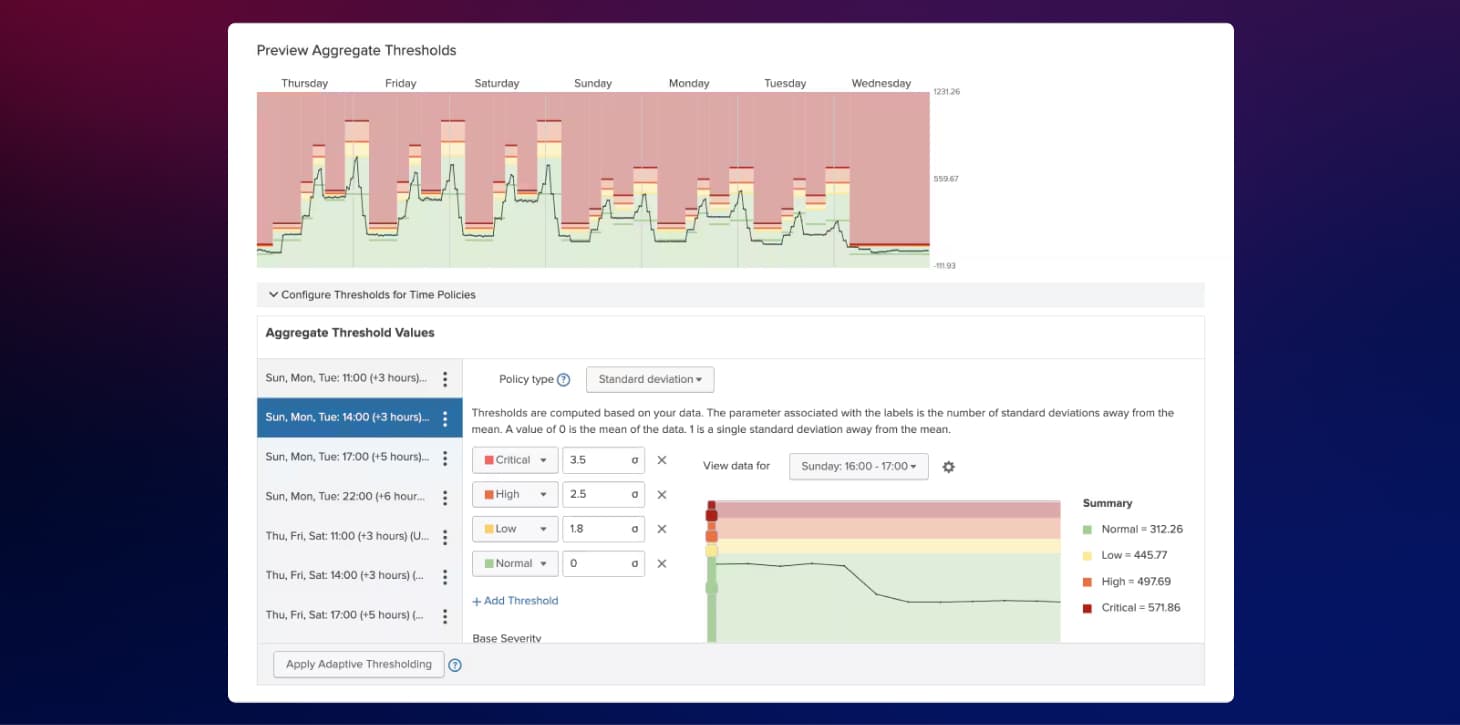Remove the Critical threshold with its X icon
Image resolution: width=1460 pixels, height=725 pixels.
(x=662, y=459)
